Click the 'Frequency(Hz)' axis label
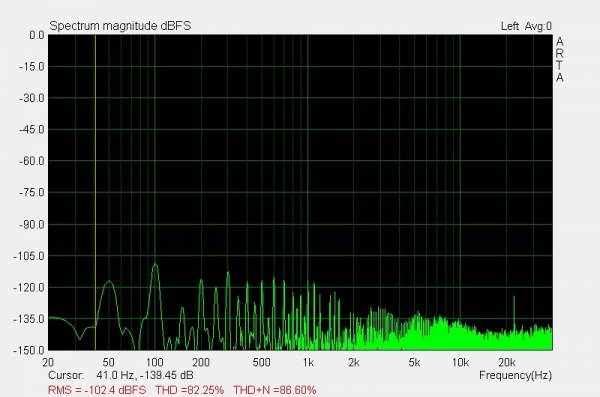Screen dimensions: 600x397 click(515, 375)
